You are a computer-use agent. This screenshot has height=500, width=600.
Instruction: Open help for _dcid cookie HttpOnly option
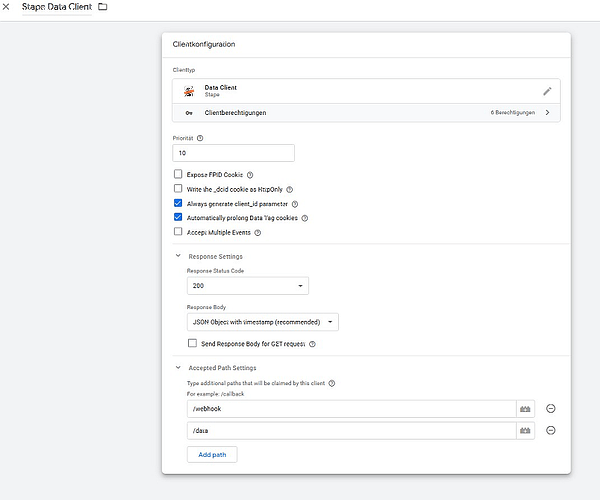[x=290, y=189]
